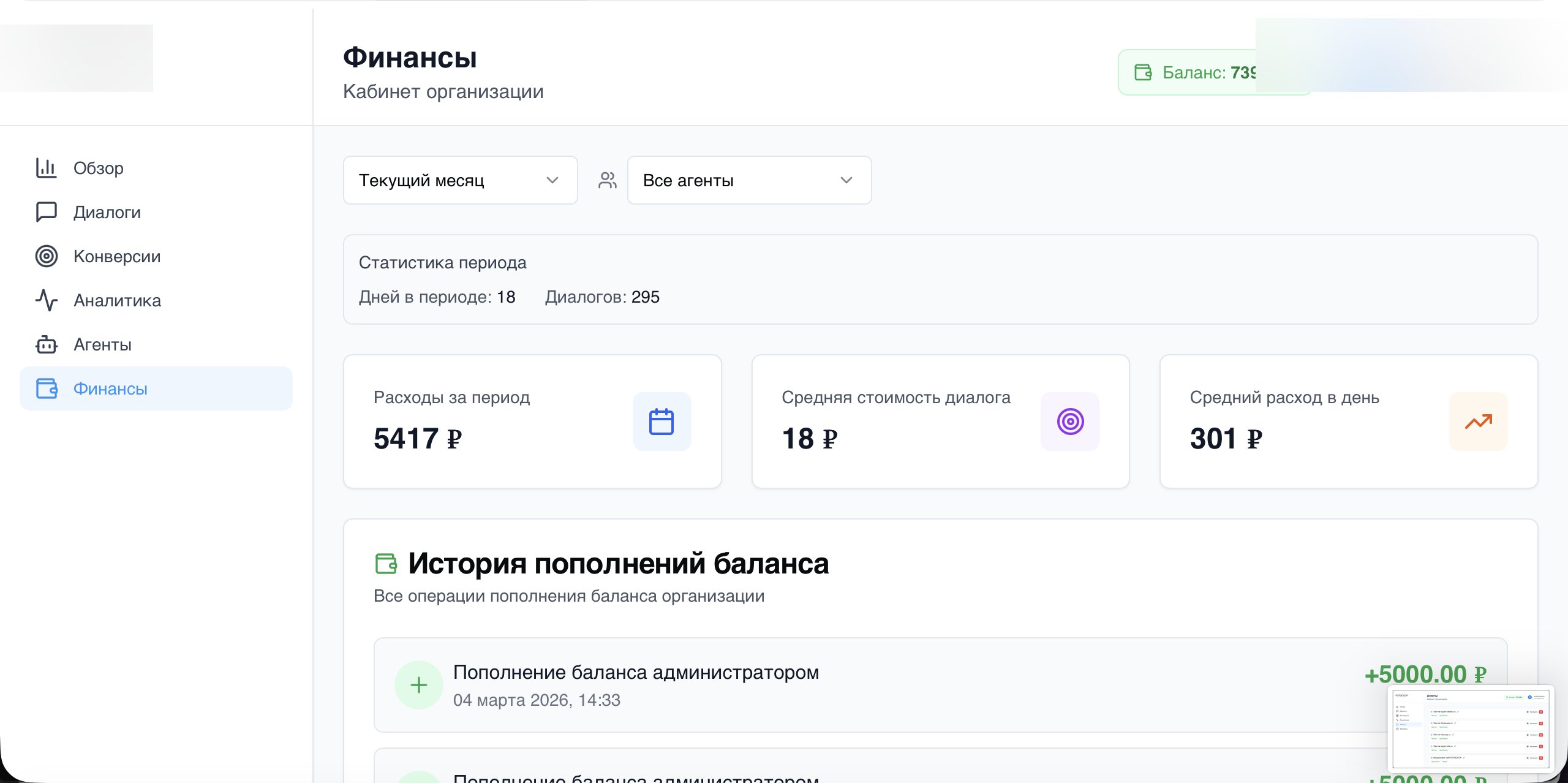
Task: Open chevron on the period filter
Action: tap(552, 180)
